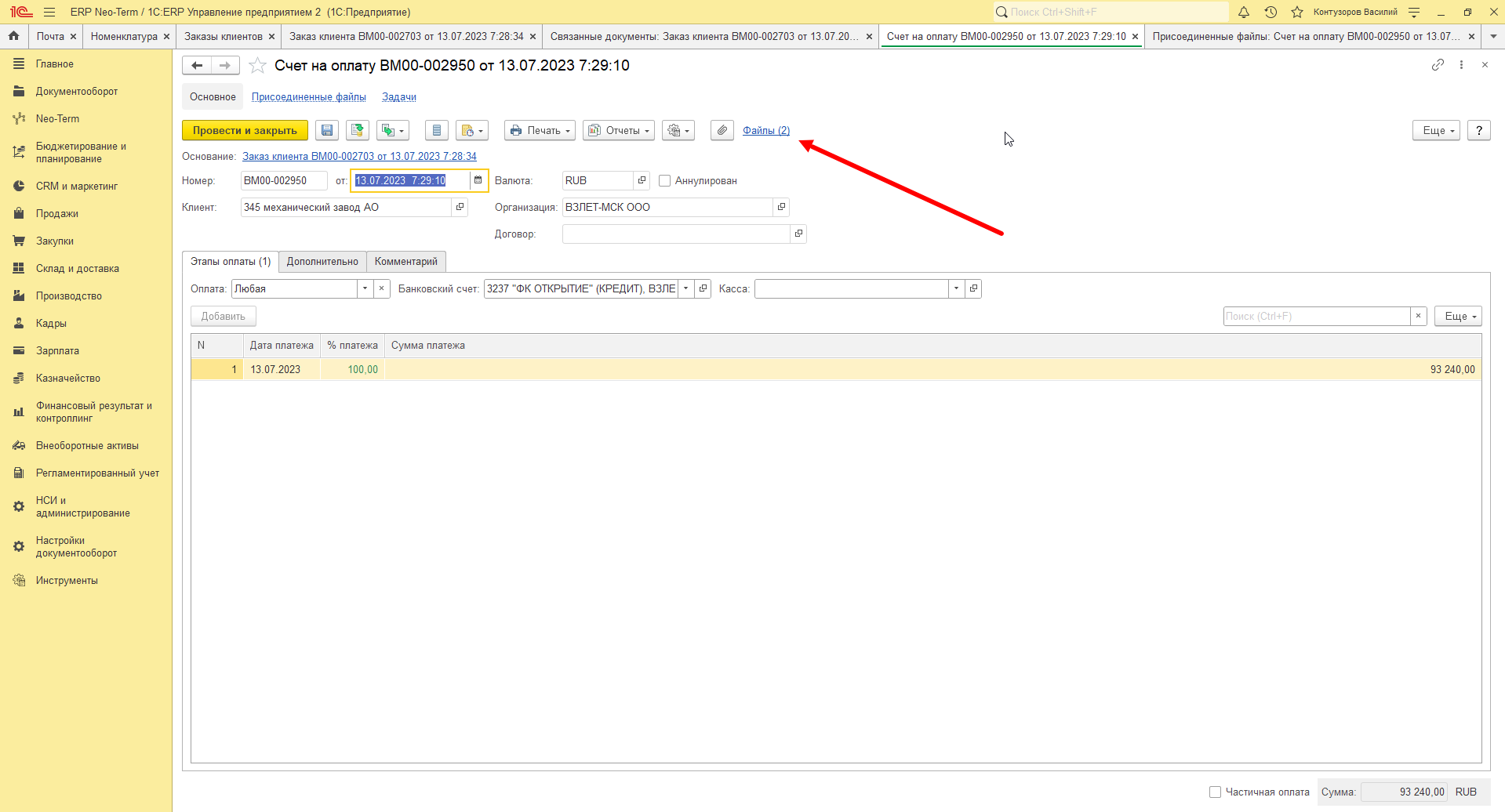Click the Добавить button
1505x812 pixels.
[x=224, y=316]
